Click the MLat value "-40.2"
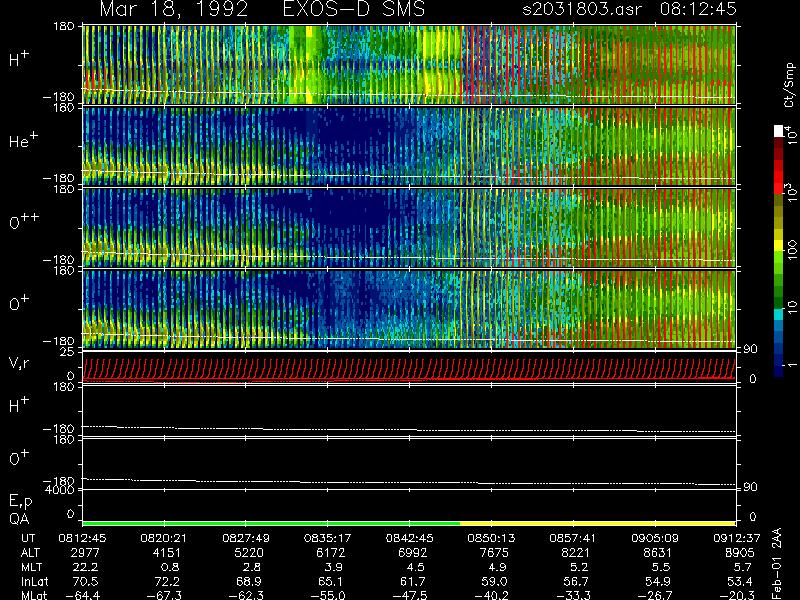The image size is (800, 600). [491, 595]
